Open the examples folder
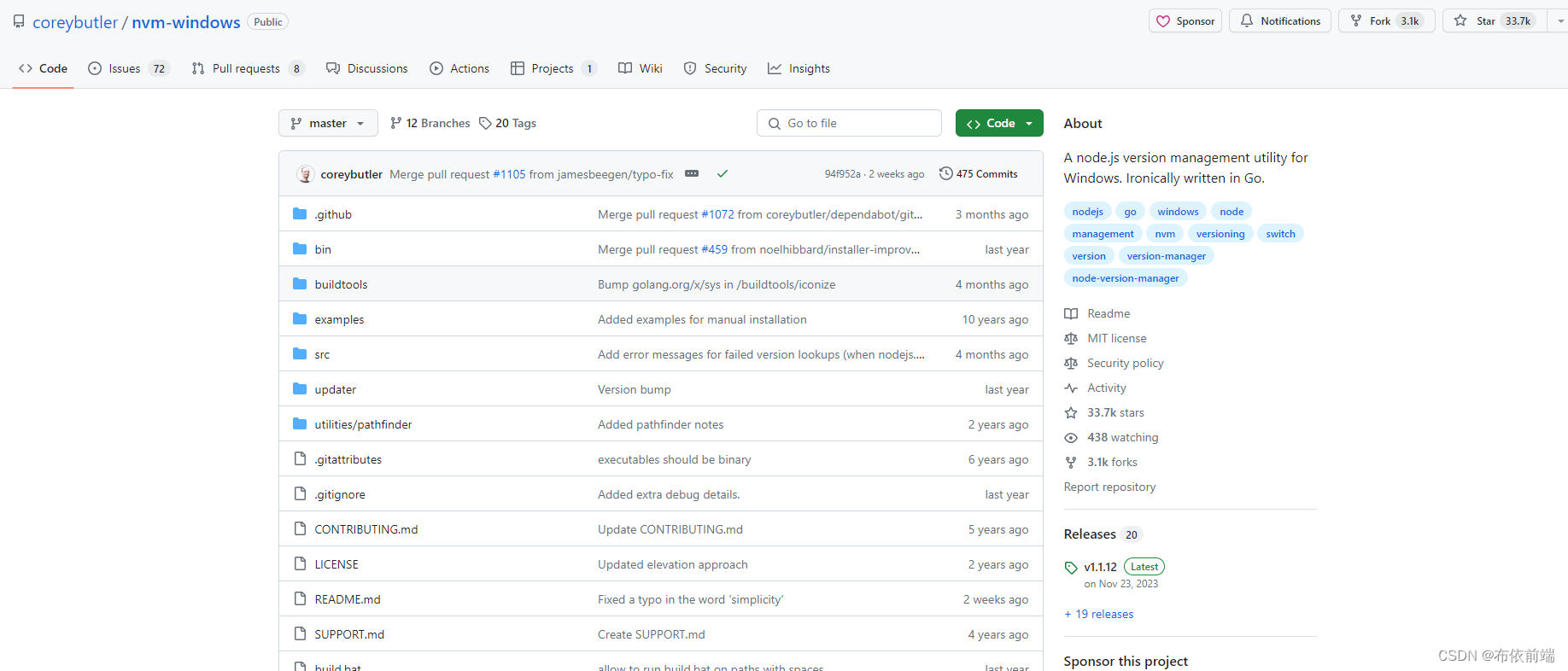The height and width of the screenshot is (671, 1568). 339,319
